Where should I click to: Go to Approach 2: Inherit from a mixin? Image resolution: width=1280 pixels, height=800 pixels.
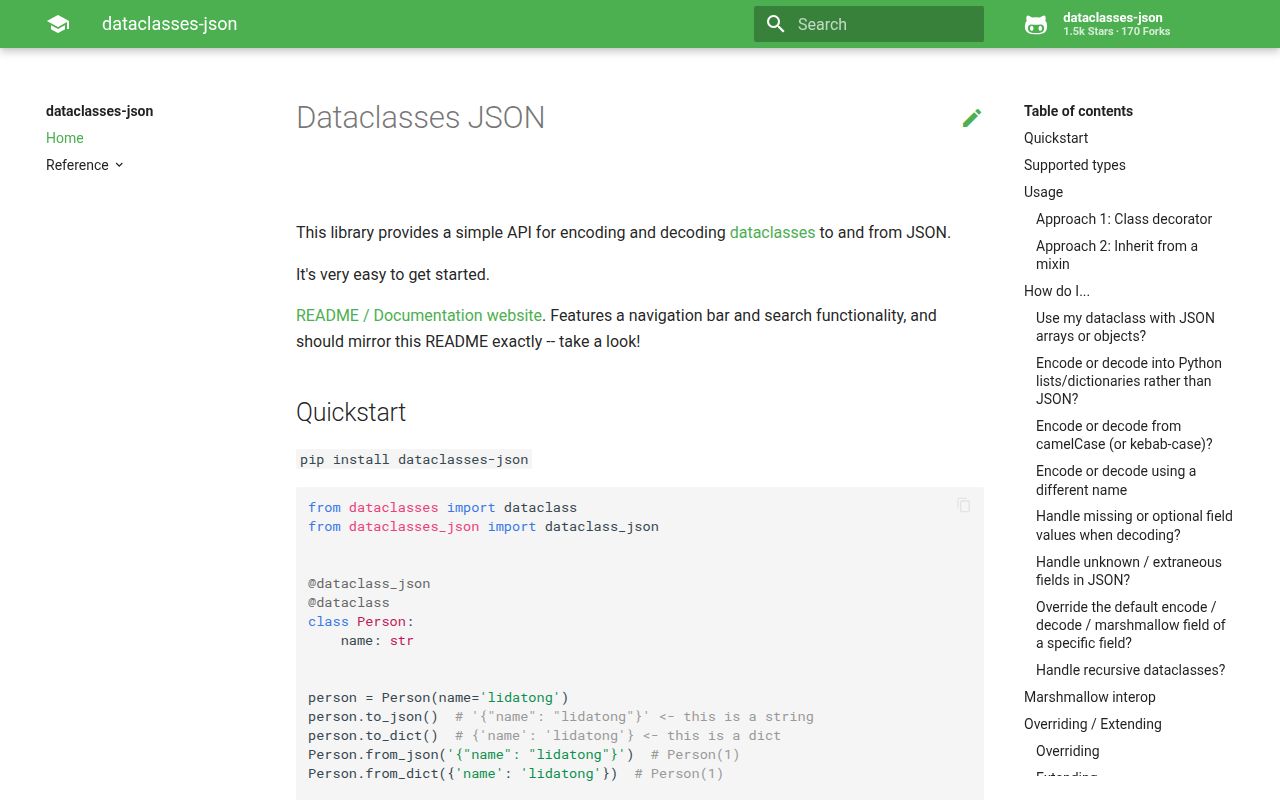1117,255
